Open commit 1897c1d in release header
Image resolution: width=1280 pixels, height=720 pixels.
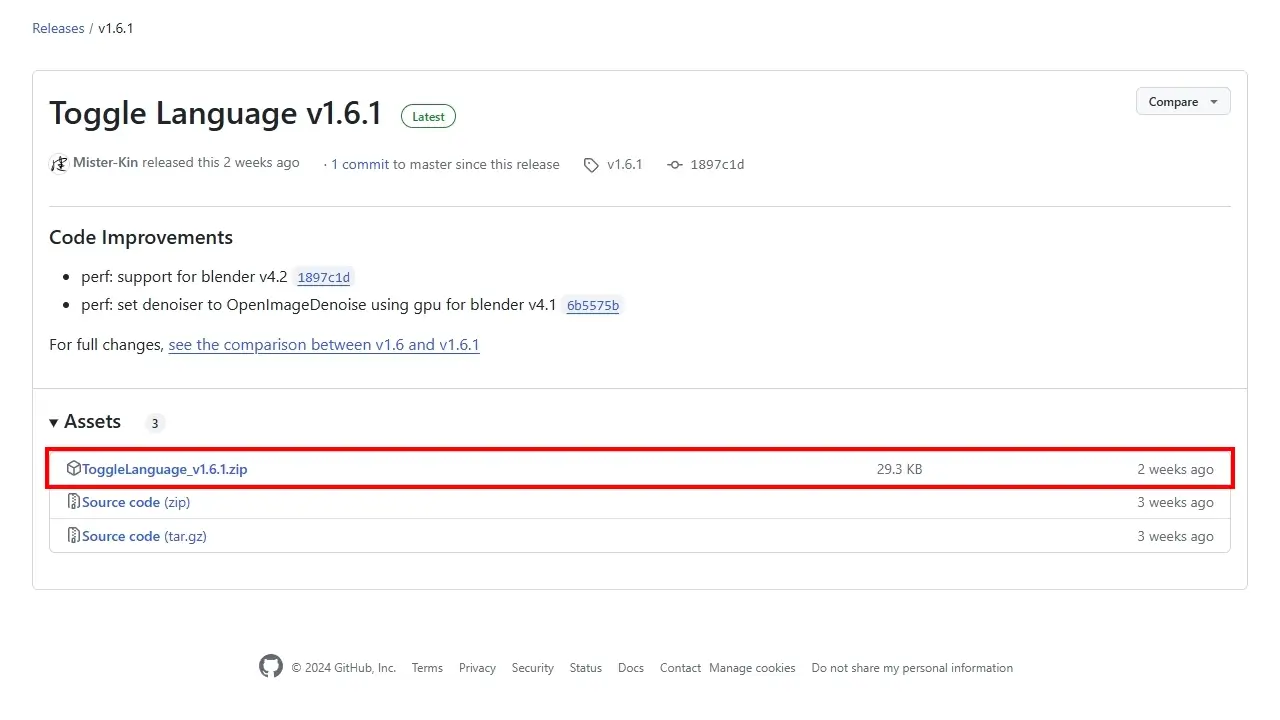717,164
